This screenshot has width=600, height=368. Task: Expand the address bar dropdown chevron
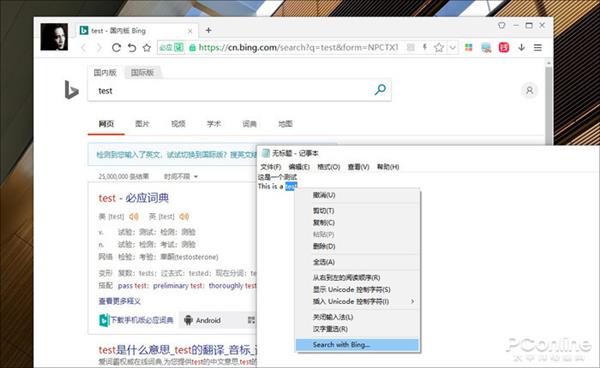[453, 48]
